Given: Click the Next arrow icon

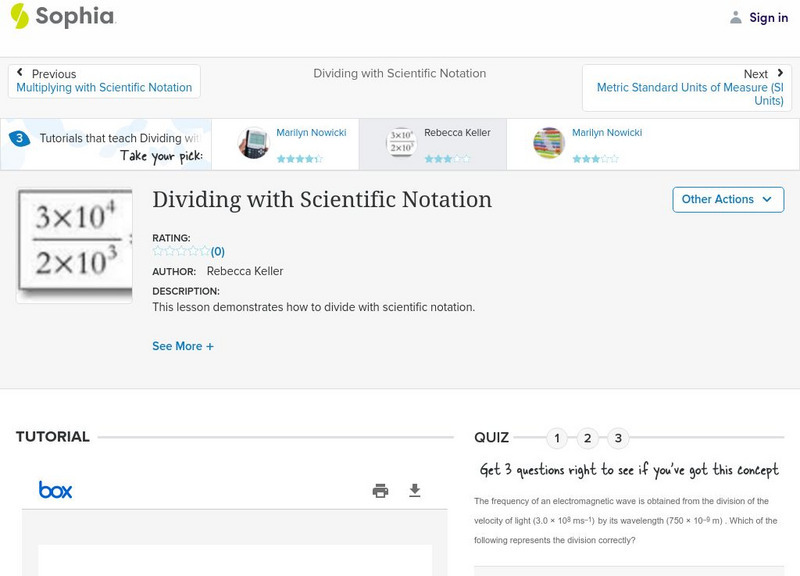Looking at the screenshot, I should [x=777, y=73].
